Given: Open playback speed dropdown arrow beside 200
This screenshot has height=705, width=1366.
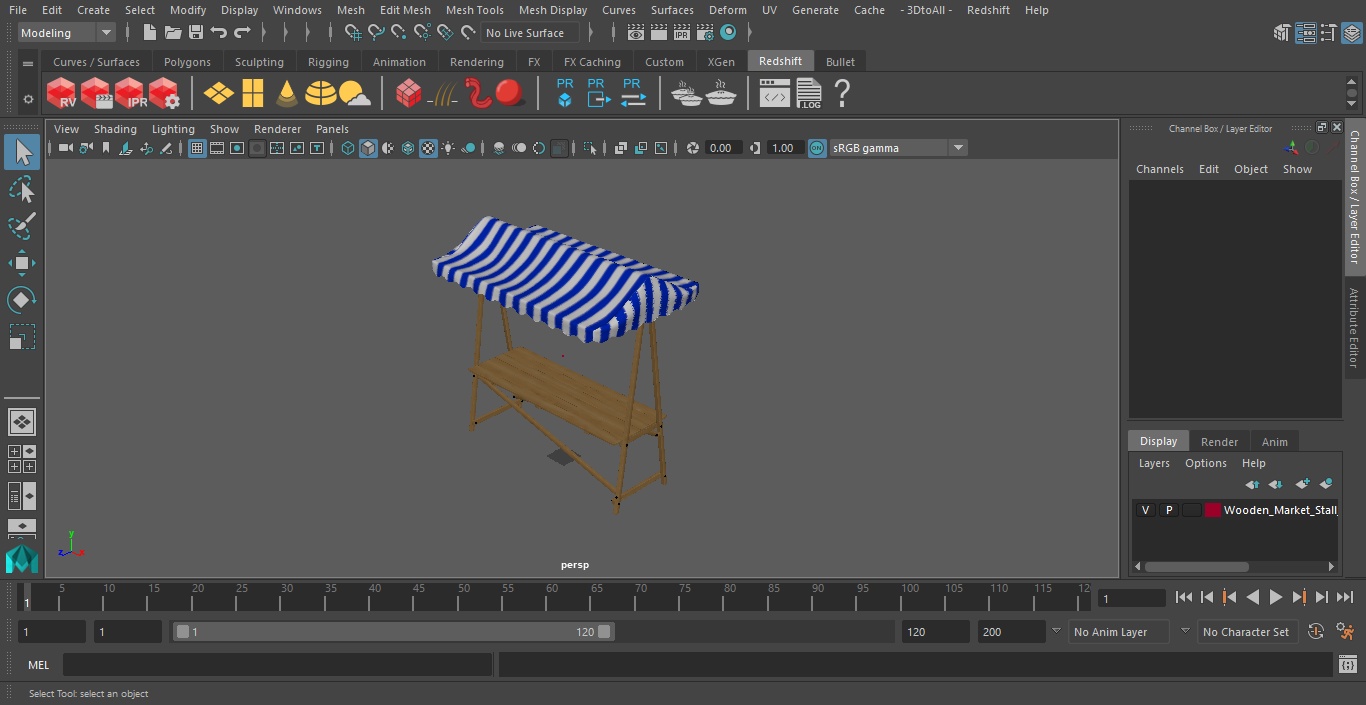Looking at the screenshot, I should [1055, 632].
